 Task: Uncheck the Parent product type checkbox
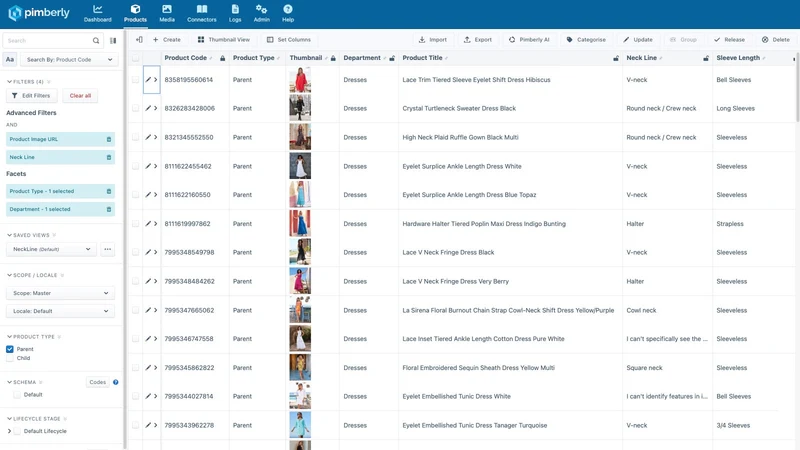coord(10,349)
